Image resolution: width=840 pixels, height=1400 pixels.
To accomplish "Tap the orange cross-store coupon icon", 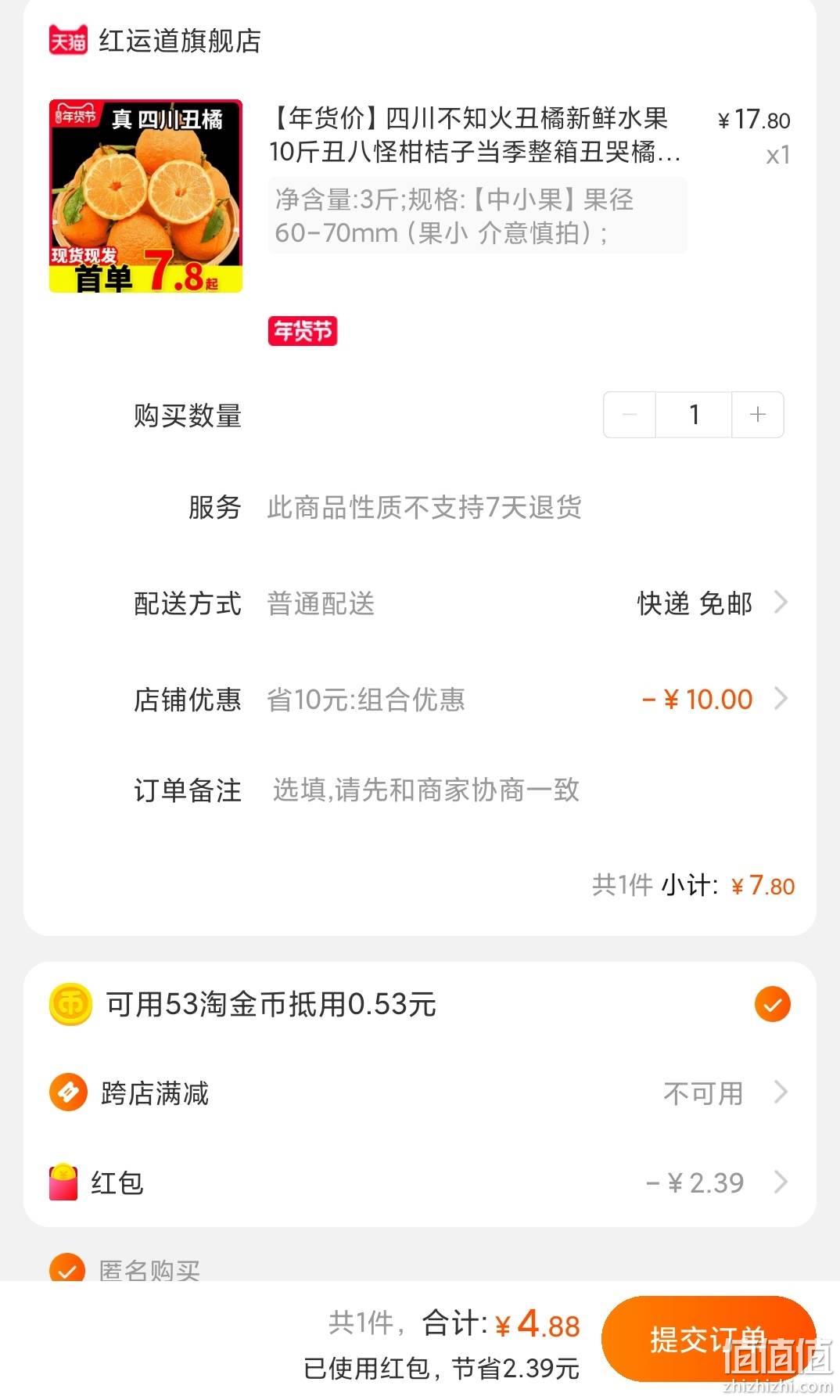I will pyautogui.click(x=68, y=1092).
